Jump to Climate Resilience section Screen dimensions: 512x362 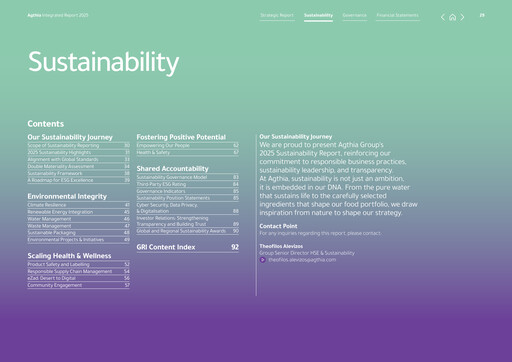coord(79,205)
